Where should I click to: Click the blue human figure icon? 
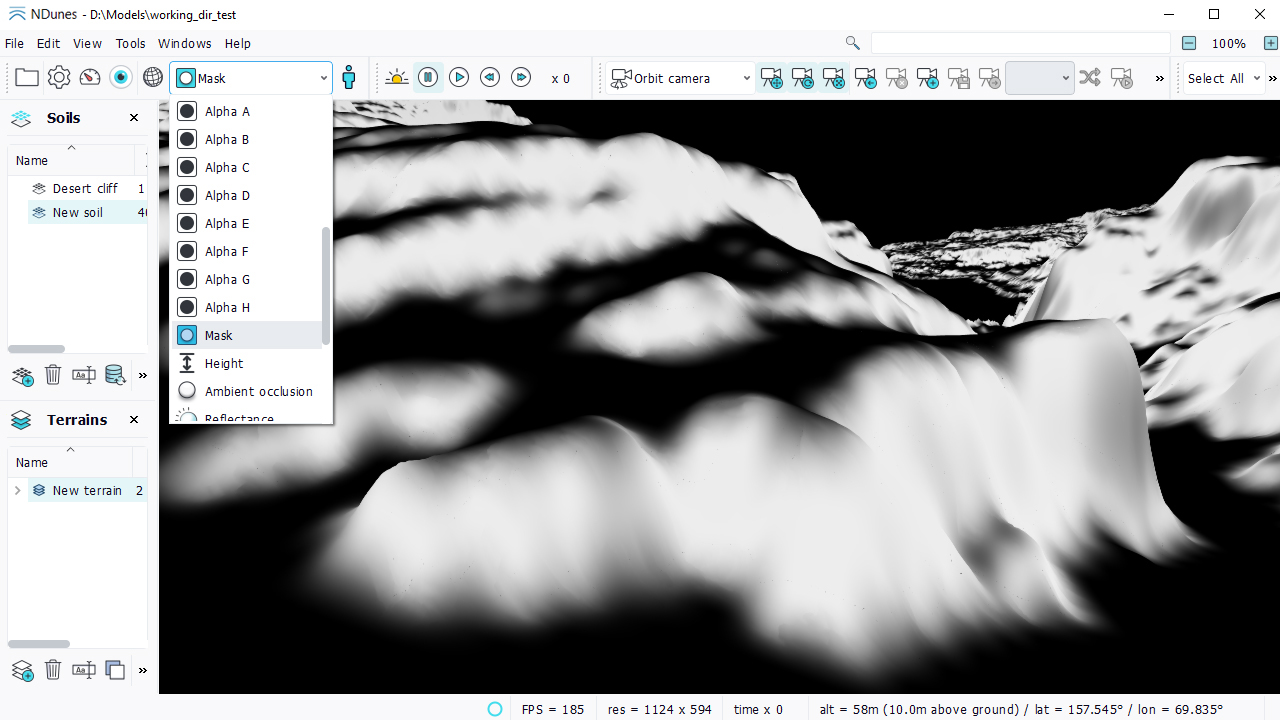point(348,78)
